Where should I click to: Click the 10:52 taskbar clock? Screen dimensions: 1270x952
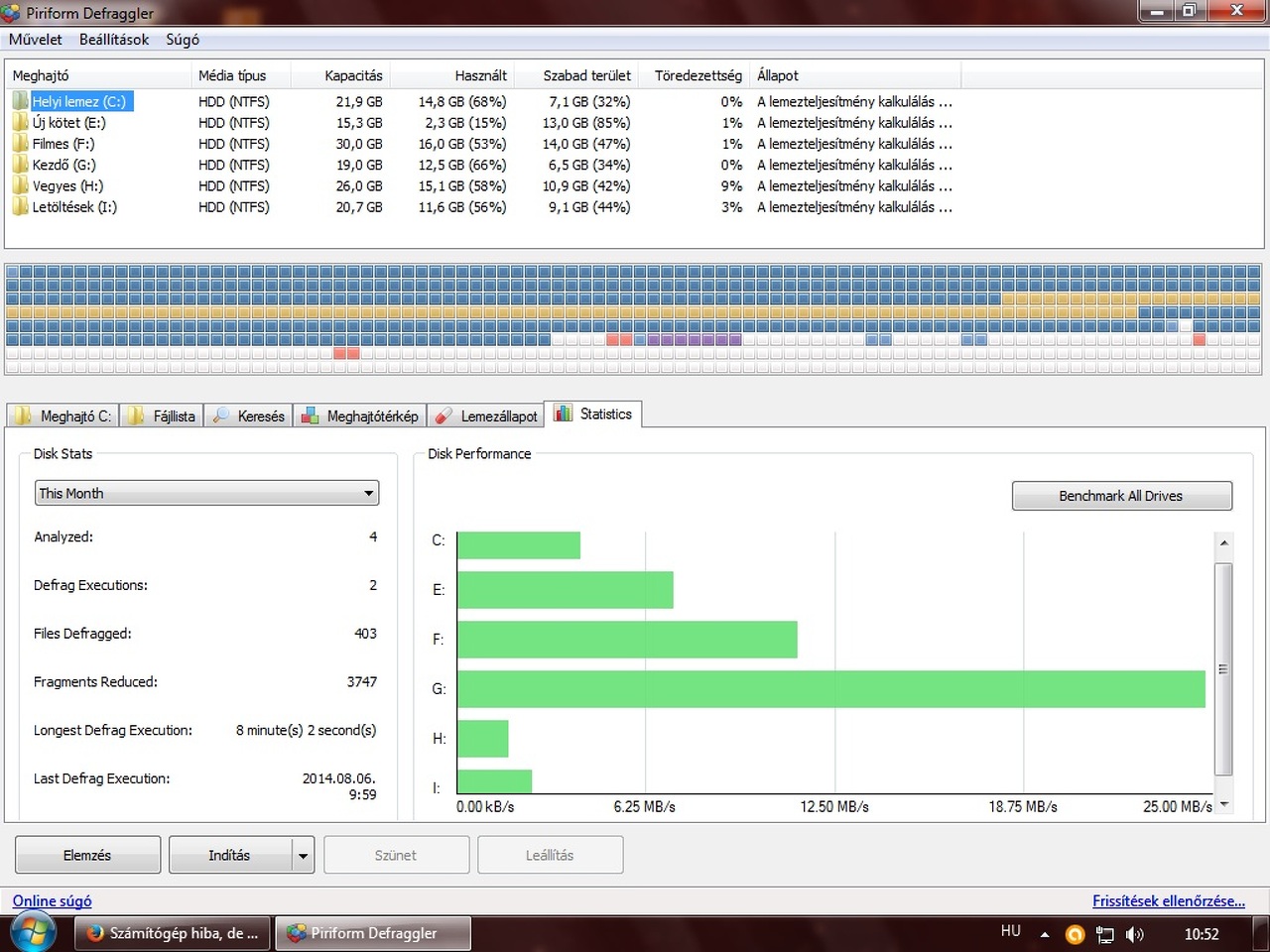click(1202, 934)
